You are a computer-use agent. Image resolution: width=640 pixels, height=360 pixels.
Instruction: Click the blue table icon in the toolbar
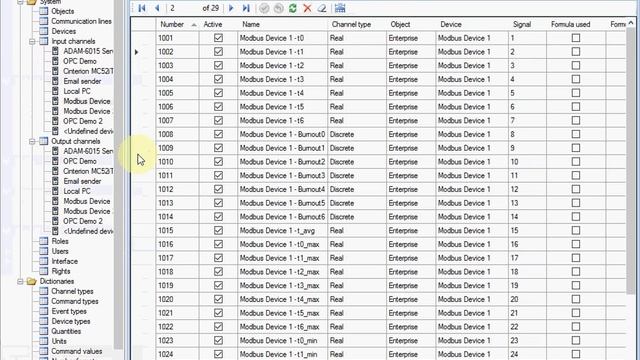click(340, 8)
